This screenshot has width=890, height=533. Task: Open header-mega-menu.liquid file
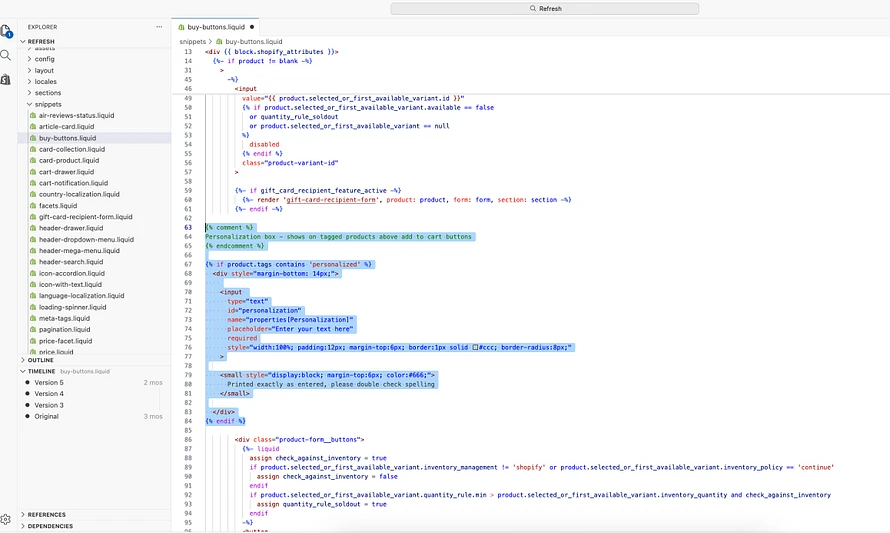pos(79,251)
